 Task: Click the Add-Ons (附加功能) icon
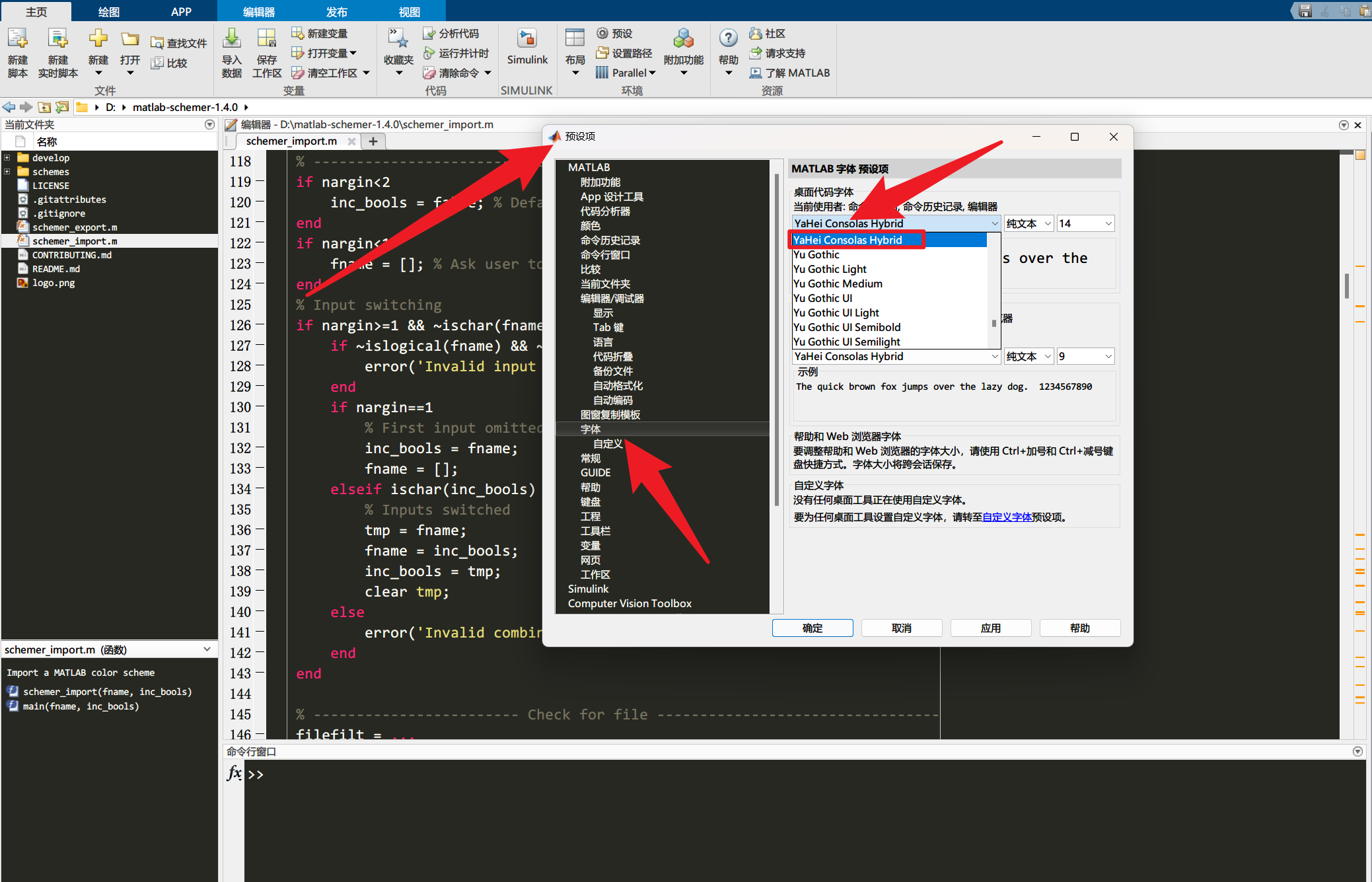(684, 38)
